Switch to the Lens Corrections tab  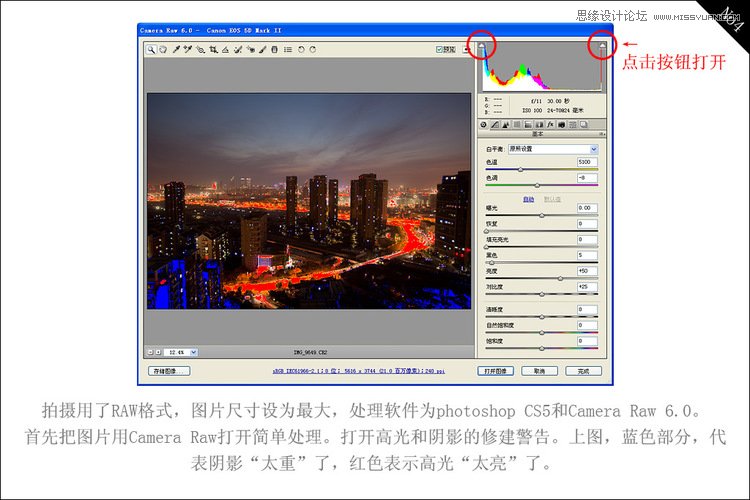click(x=539, y=124)
